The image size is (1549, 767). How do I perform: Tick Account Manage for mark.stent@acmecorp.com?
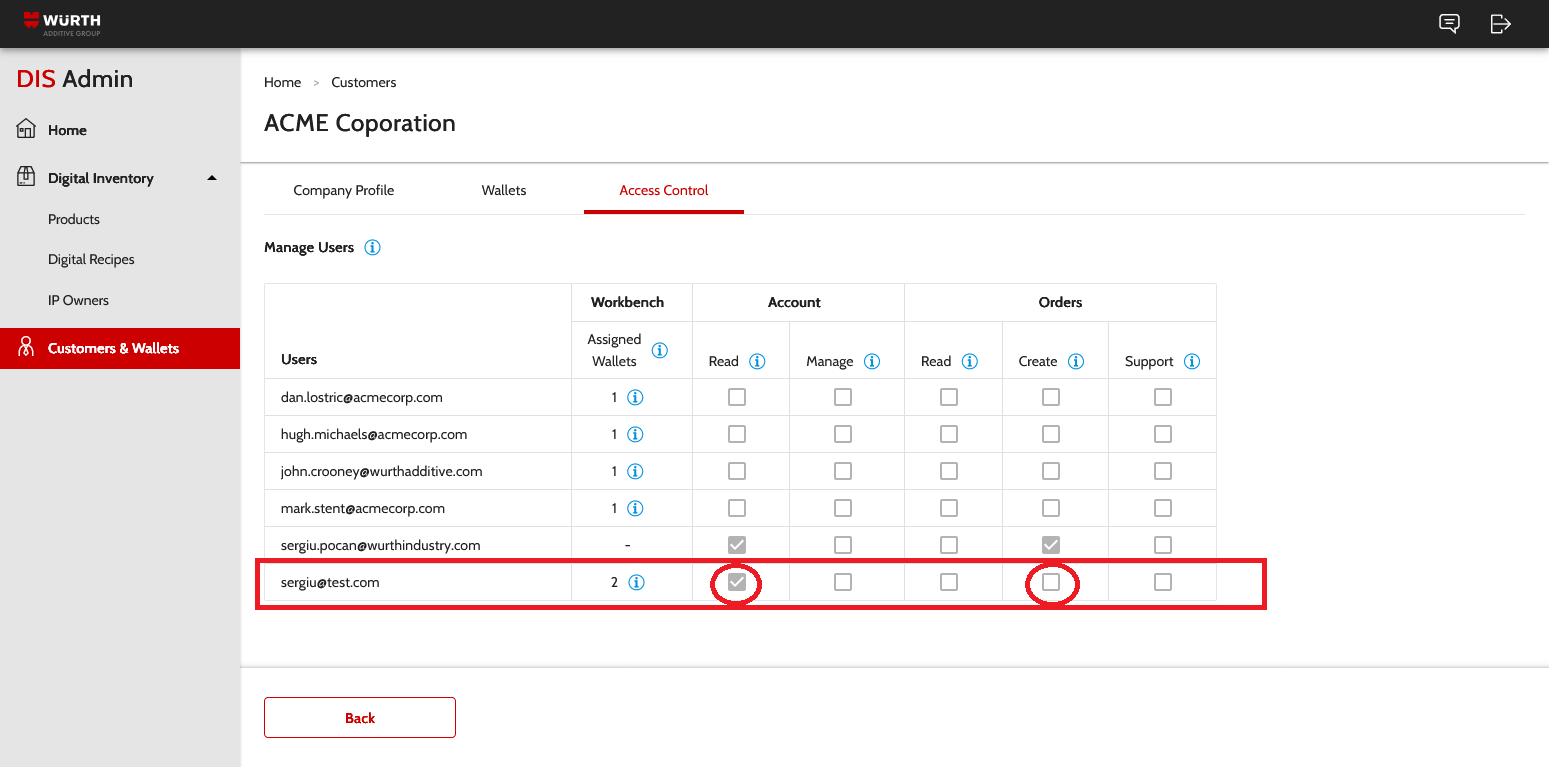click(x=843, y=508)
